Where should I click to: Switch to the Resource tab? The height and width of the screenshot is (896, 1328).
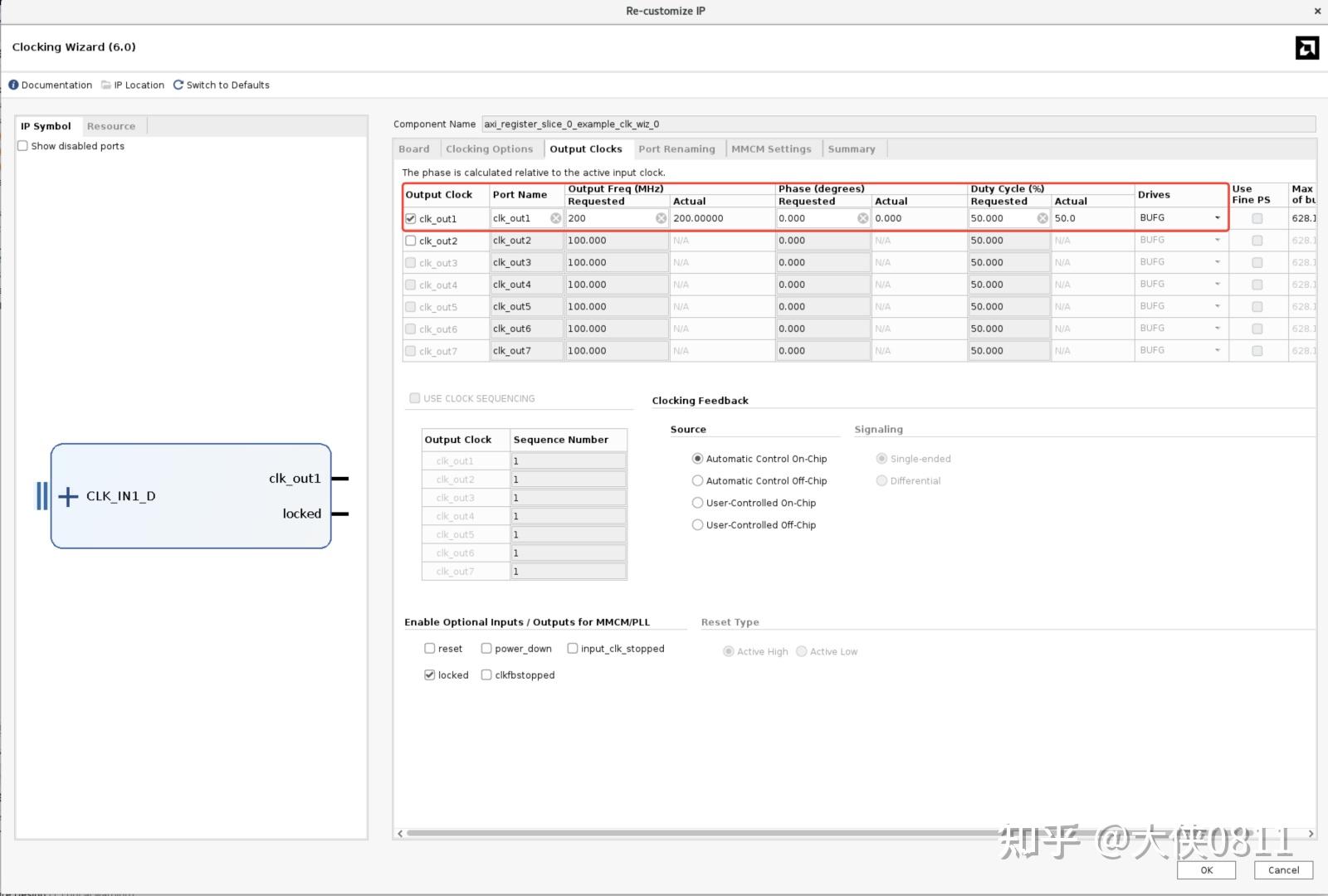pyautogui.click(x=111, y=126)
